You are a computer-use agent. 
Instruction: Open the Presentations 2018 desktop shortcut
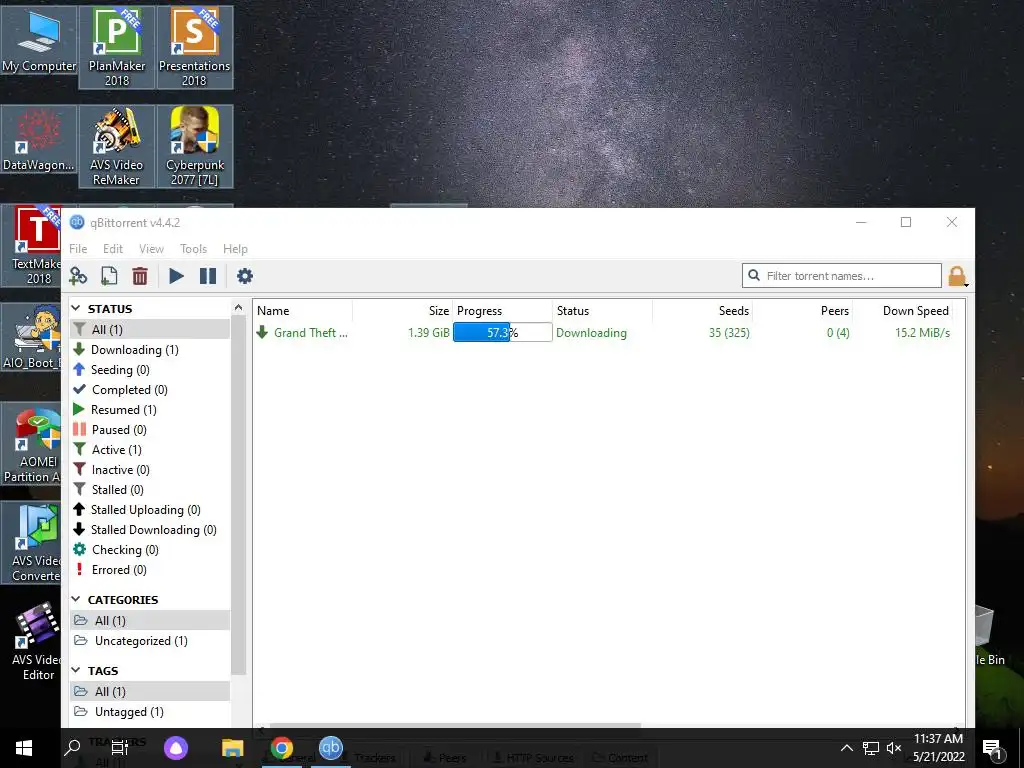195,48
